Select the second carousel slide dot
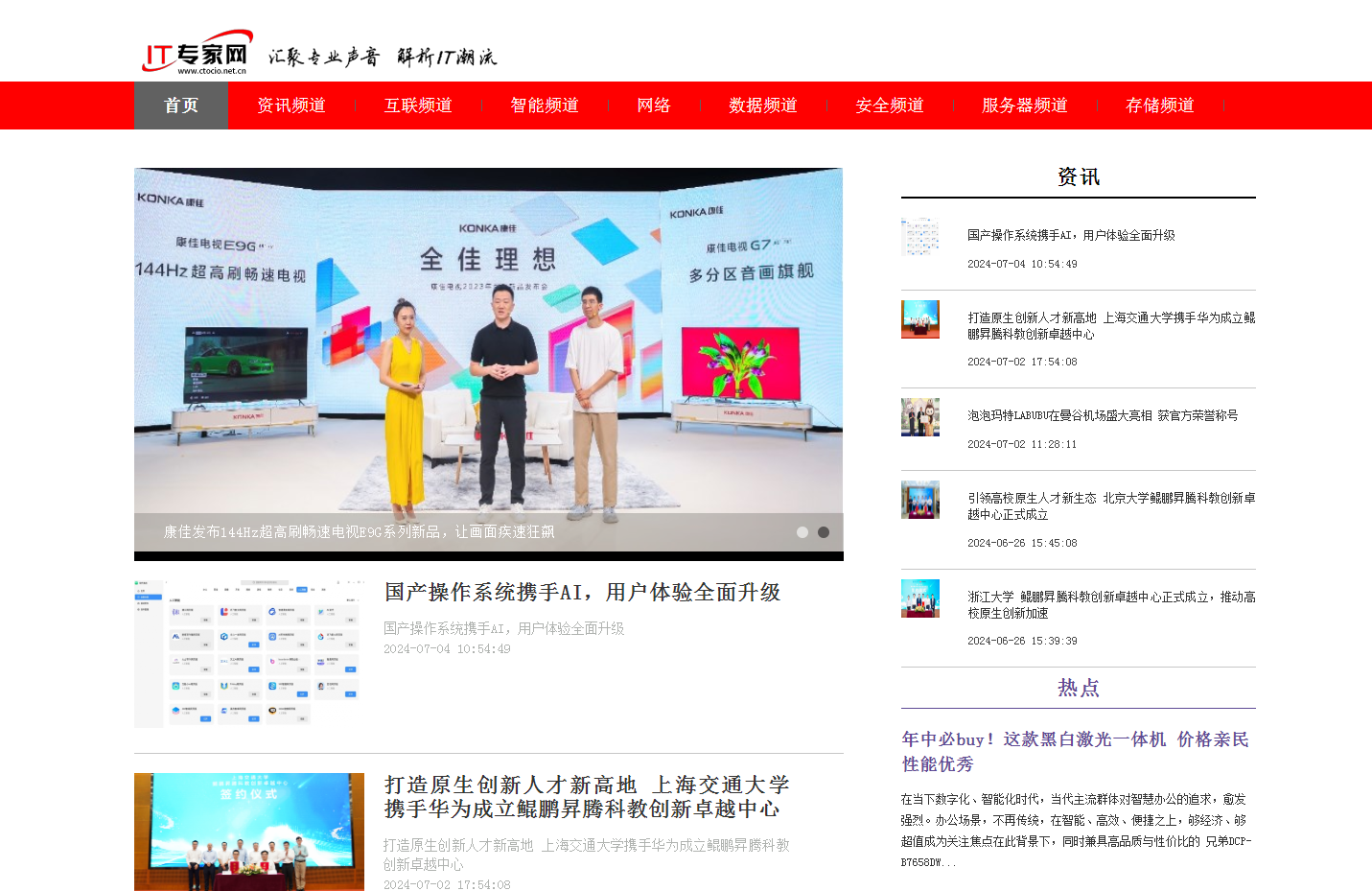This screenshot has height=891, width=1372. [x=824, y=532]
